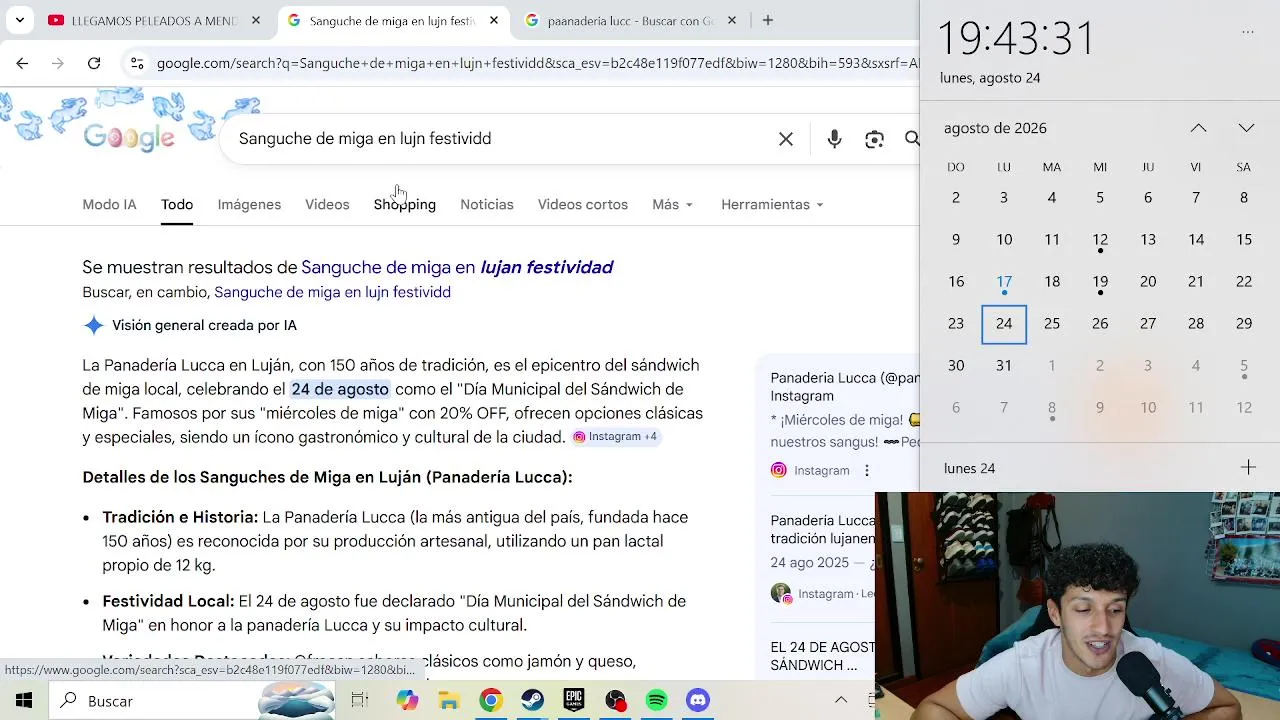Viewport: 1280px width, 720px height.
Task: Select August 24 in the calendar
Action: click(x=1004, y=324)
